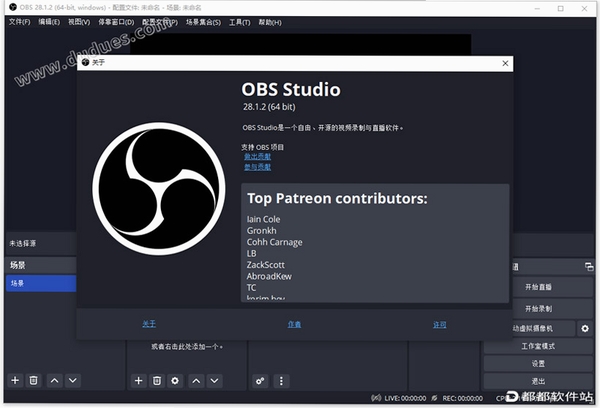This screenshot has width=600, height=408.
Task: Open the 作者 link at dialog bottom
Action: point(294,324)
